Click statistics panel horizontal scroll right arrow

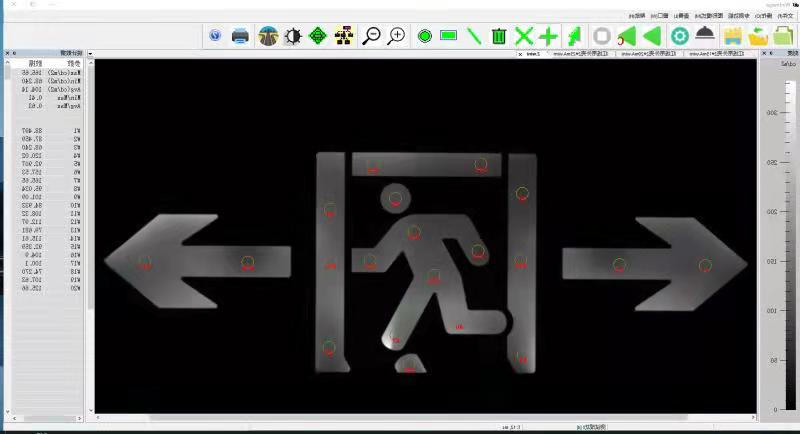pyautogui.click(x=79, y=419)
